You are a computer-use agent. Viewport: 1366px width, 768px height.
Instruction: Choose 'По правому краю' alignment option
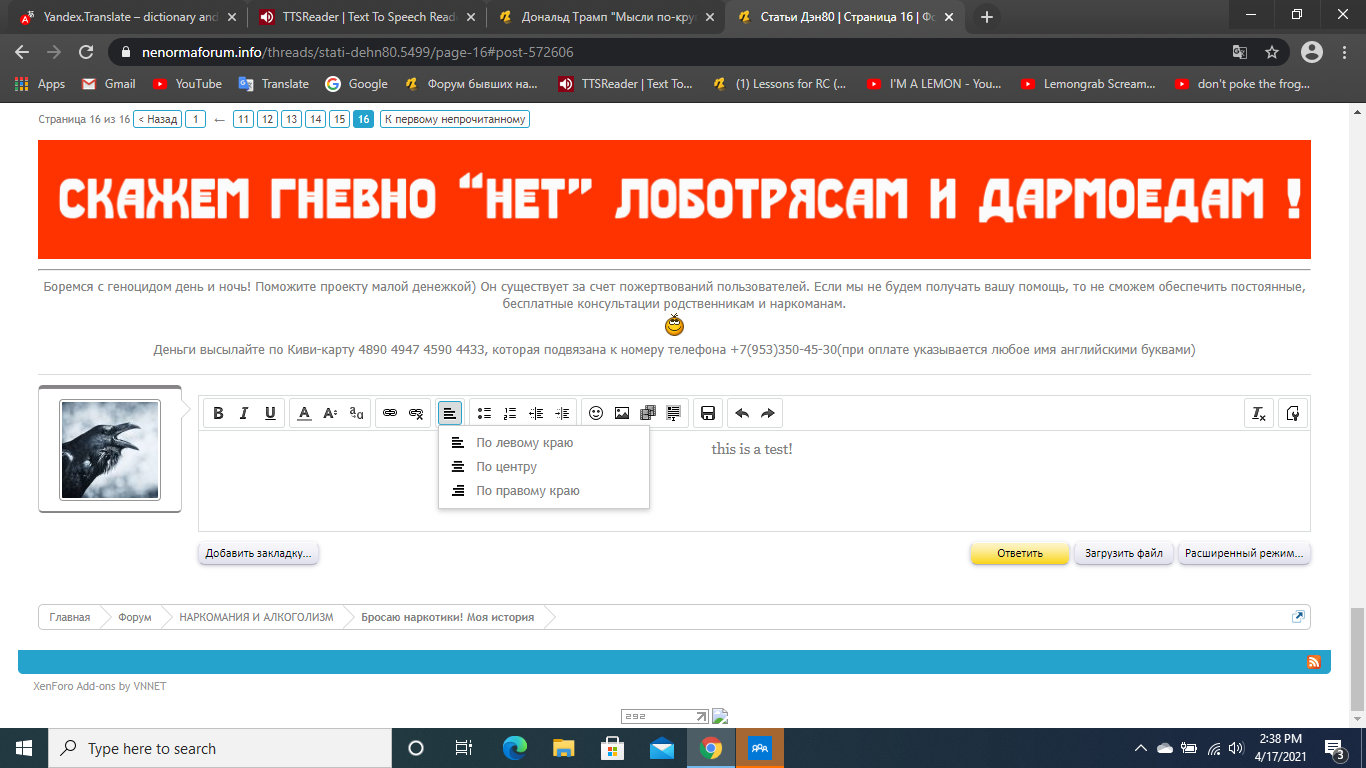(527, 491)
